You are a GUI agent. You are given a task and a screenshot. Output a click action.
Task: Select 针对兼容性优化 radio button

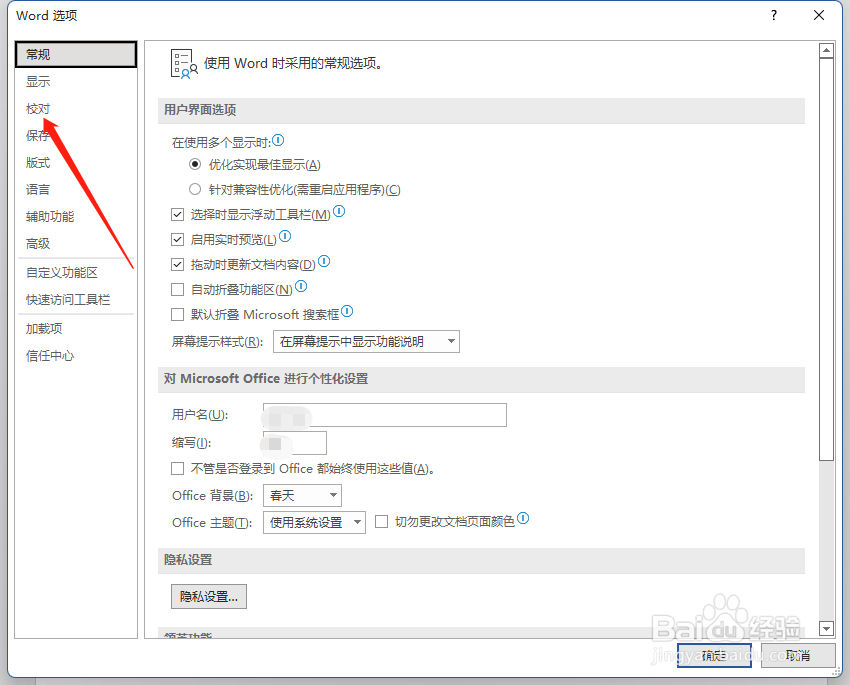click(x=195, y=189)
